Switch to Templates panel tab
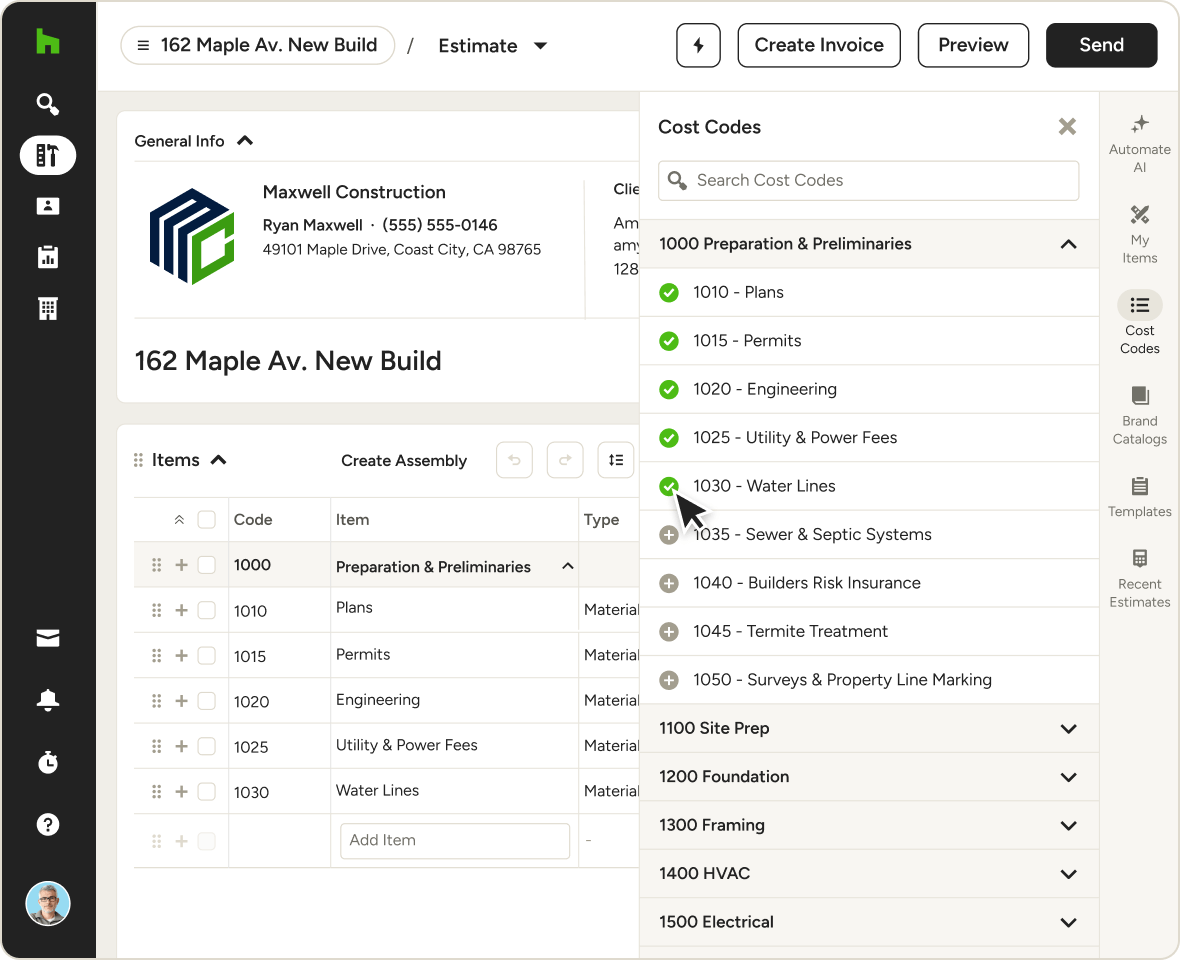Viewport: 1180px width, 960px height. click(1139, 494)
